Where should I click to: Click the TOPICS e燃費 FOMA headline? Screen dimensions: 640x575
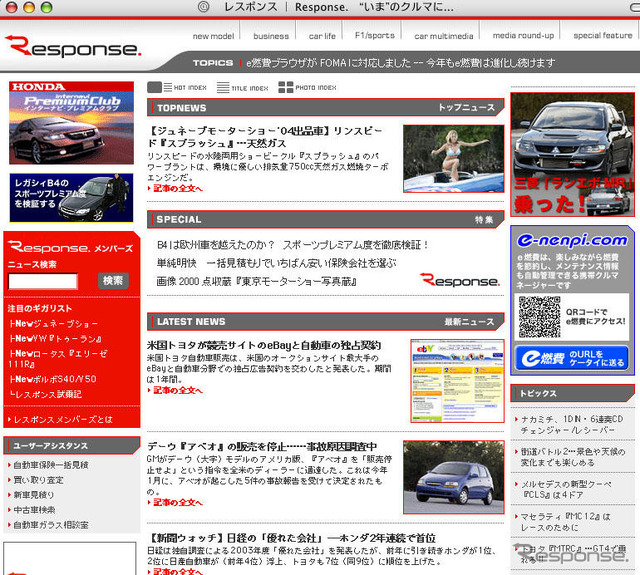pos(400,63)
